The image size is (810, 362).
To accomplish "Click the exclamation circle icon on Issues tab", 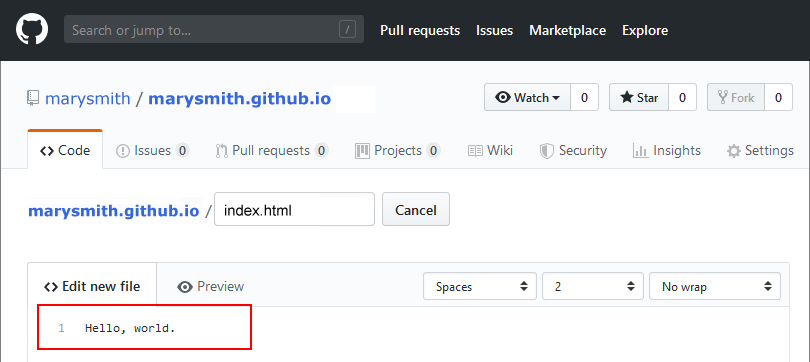I will (122, 151).
